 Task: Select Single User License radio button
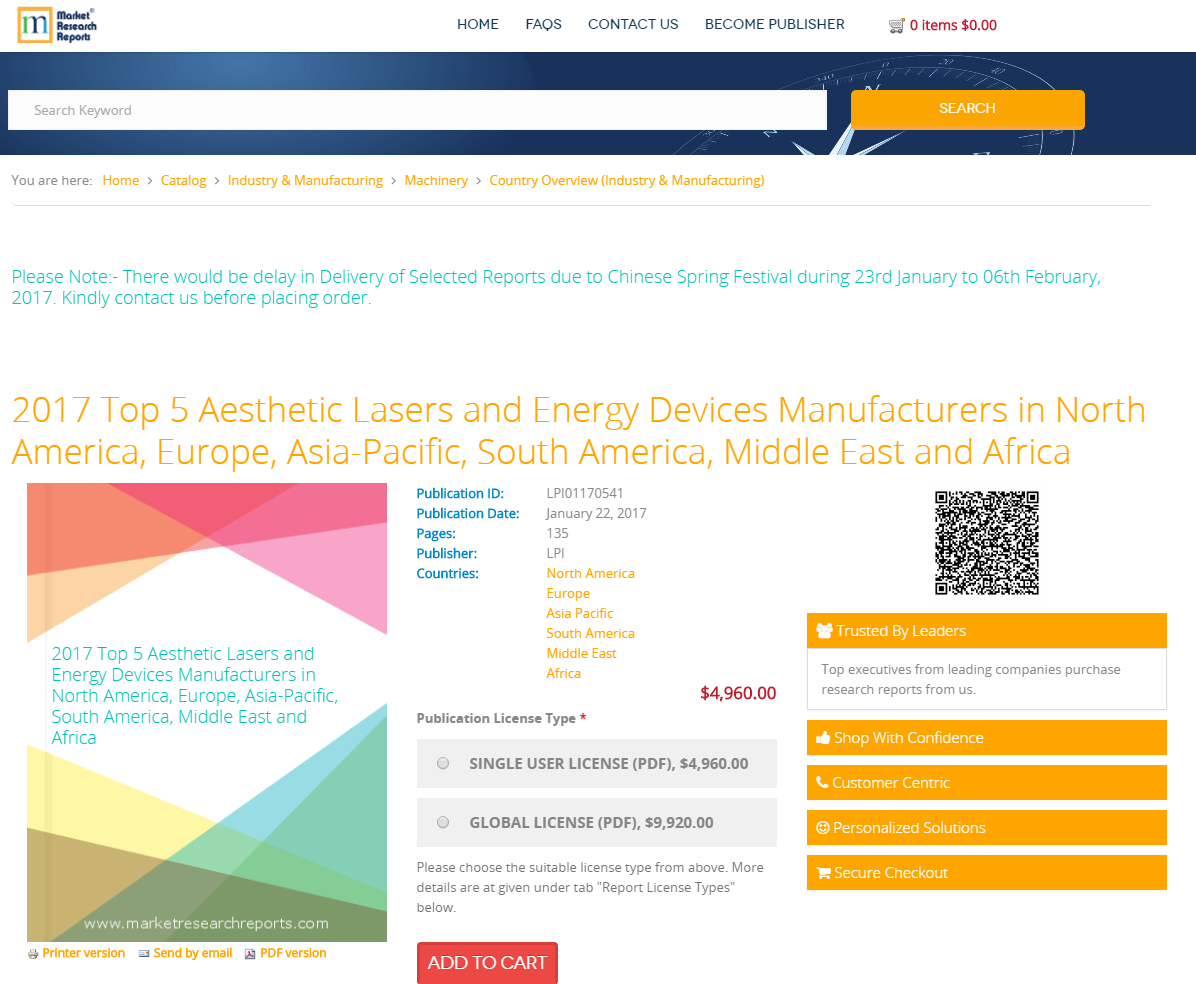(x=443, y=763)
